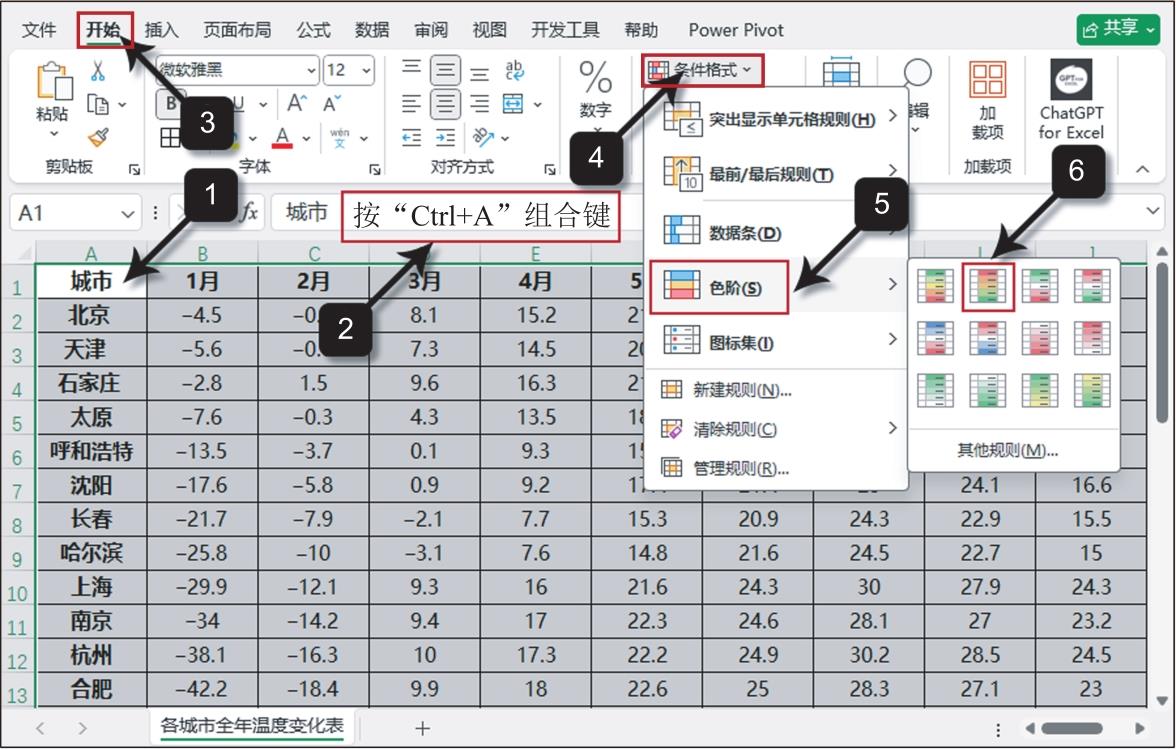Expand the Name Box dropdown next to A1
The width and height of the screenshot is (1176, 749).
pos(128,213)
